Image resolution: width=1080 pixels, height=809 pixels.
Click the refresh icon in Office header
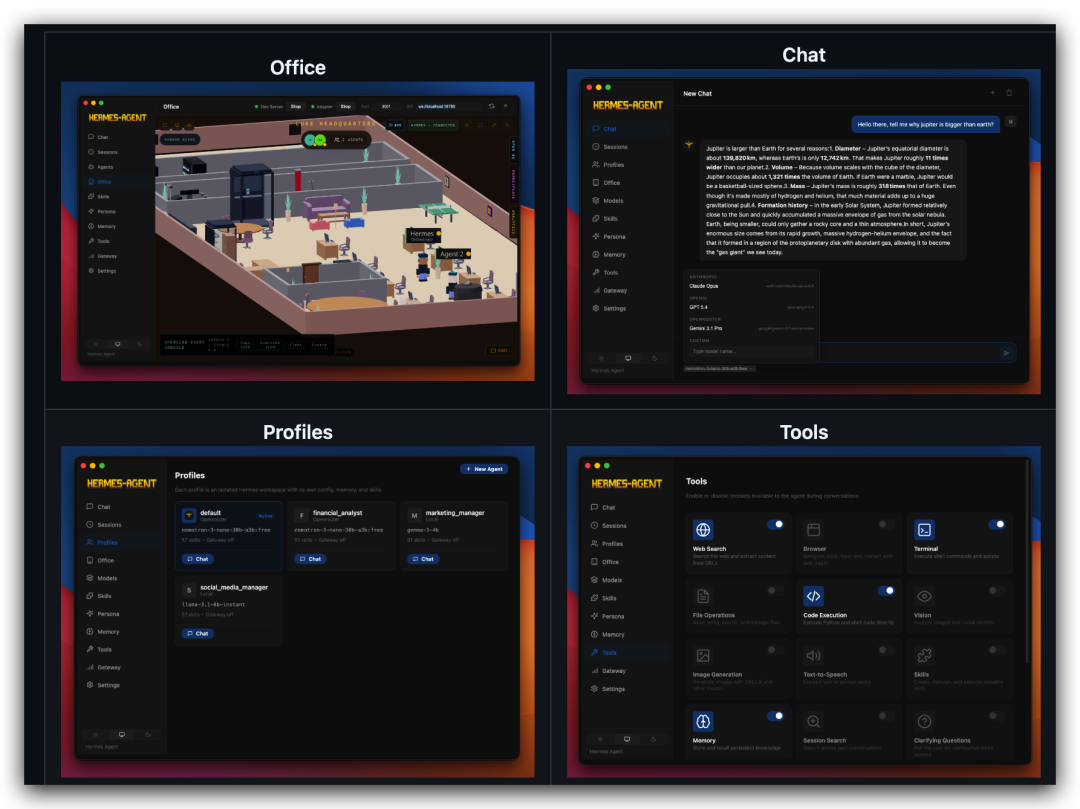tap(491, 106)
